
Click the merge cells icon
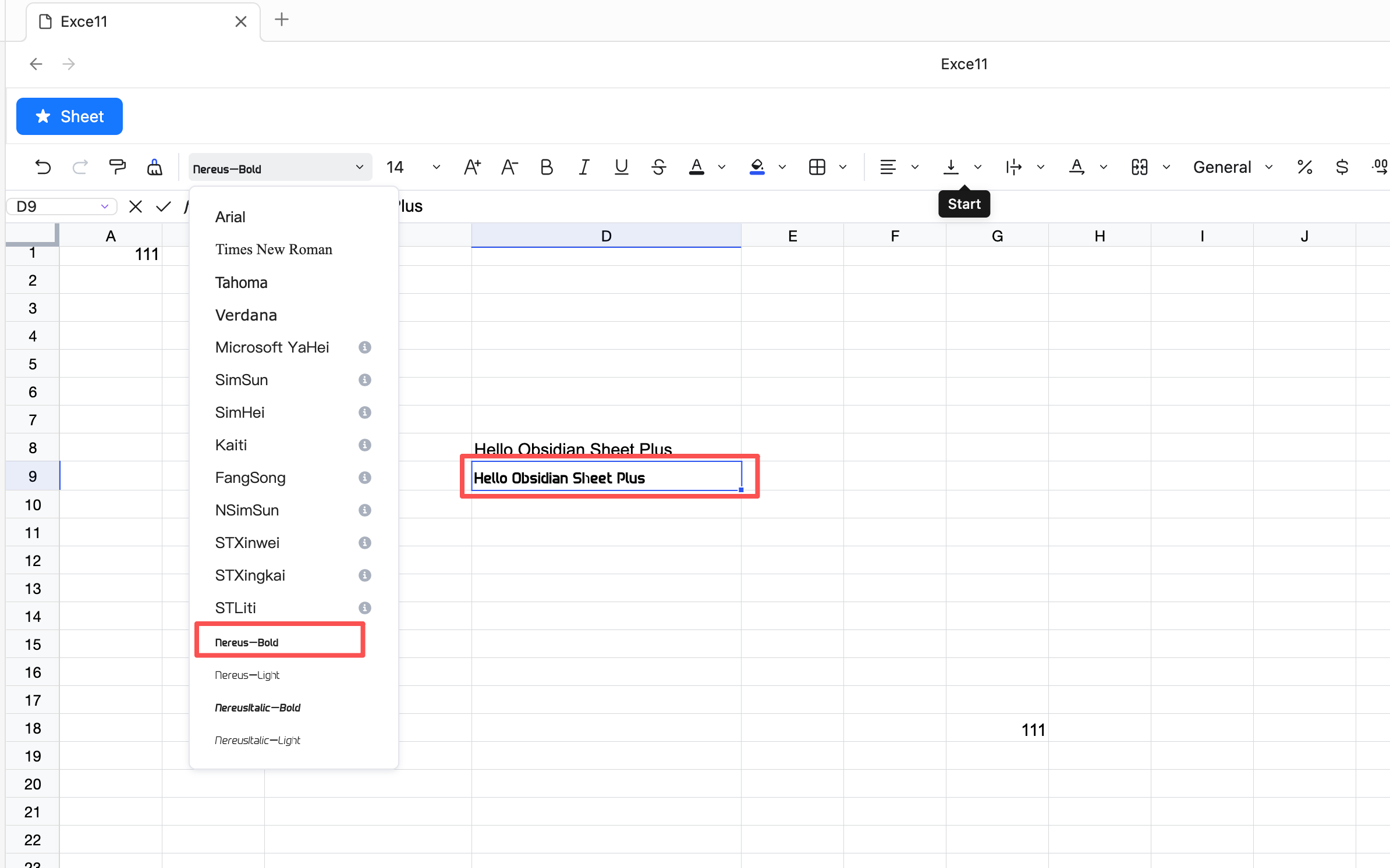pos(1139,168)
